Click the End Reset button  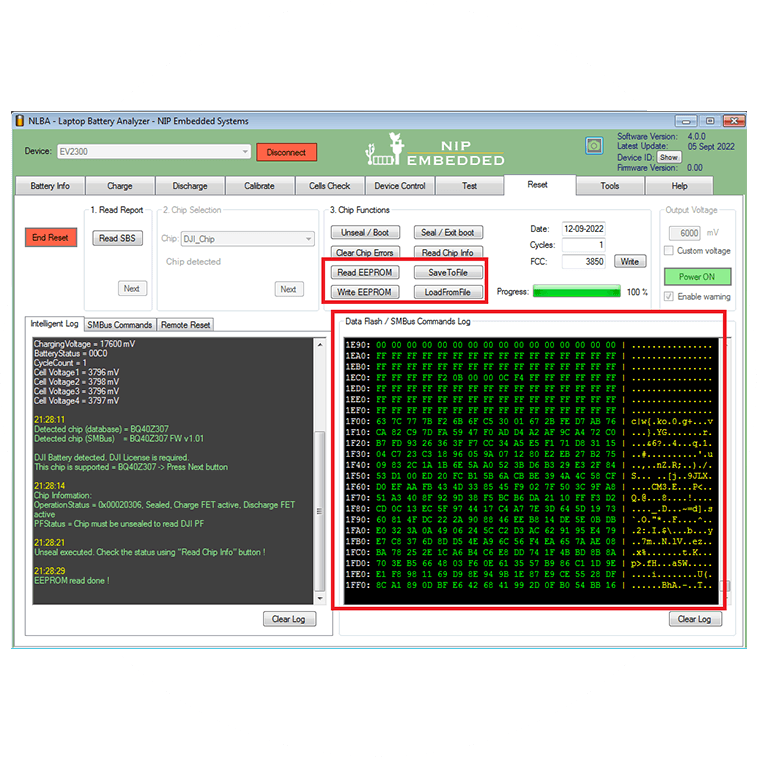click(51, 238)
